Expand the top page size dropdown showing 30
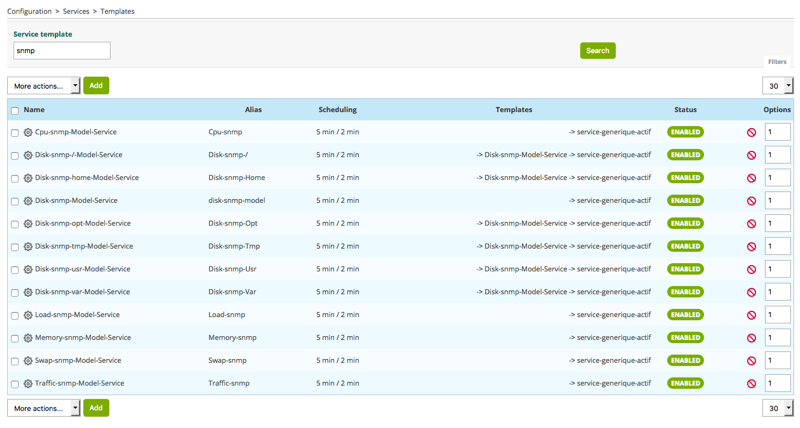 click(x=777, y=86)
